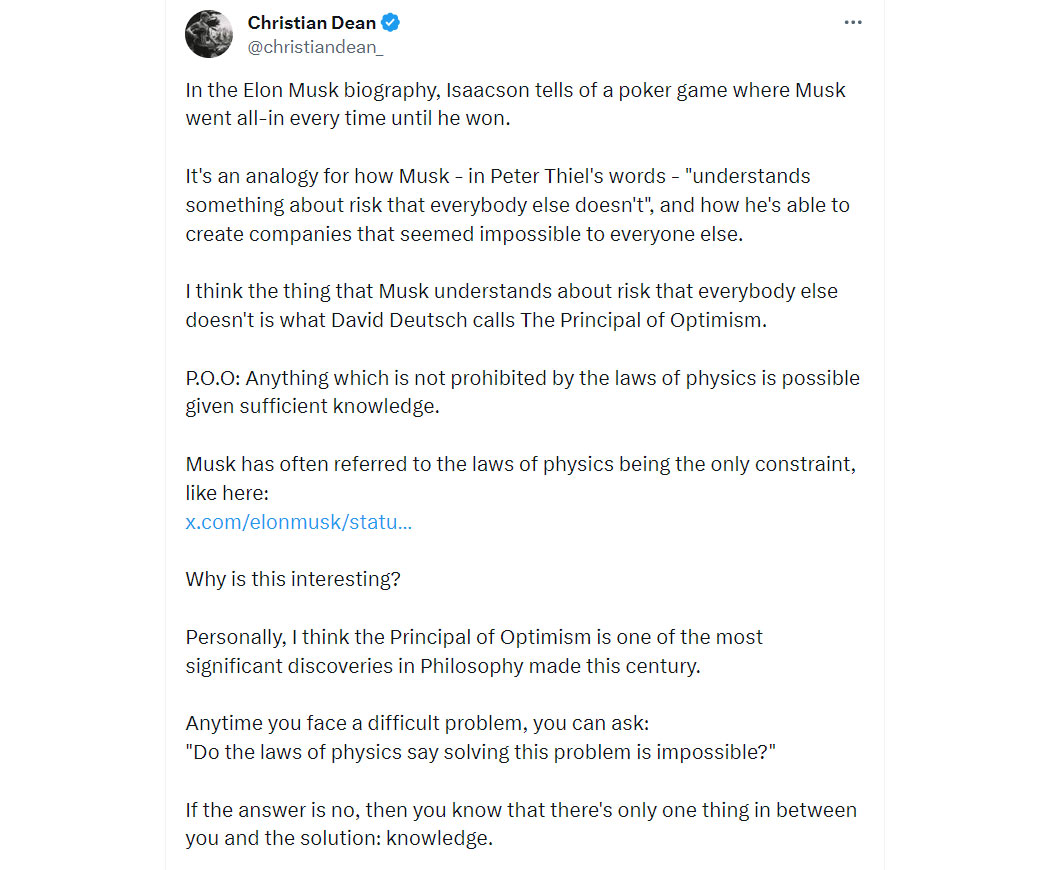Viewport: 1050px width, 870px height.
Task: Click the final 'If the answer is no' paragraph
Action: click(x=521, y=824)
